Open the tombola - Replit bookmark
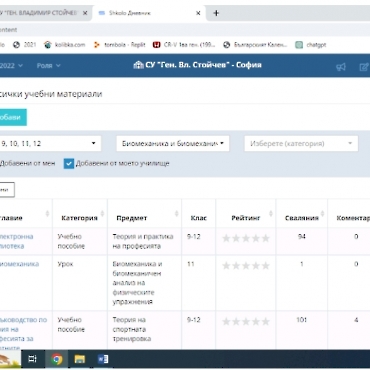The image size is (370, 370). click(x=119, y=45)
